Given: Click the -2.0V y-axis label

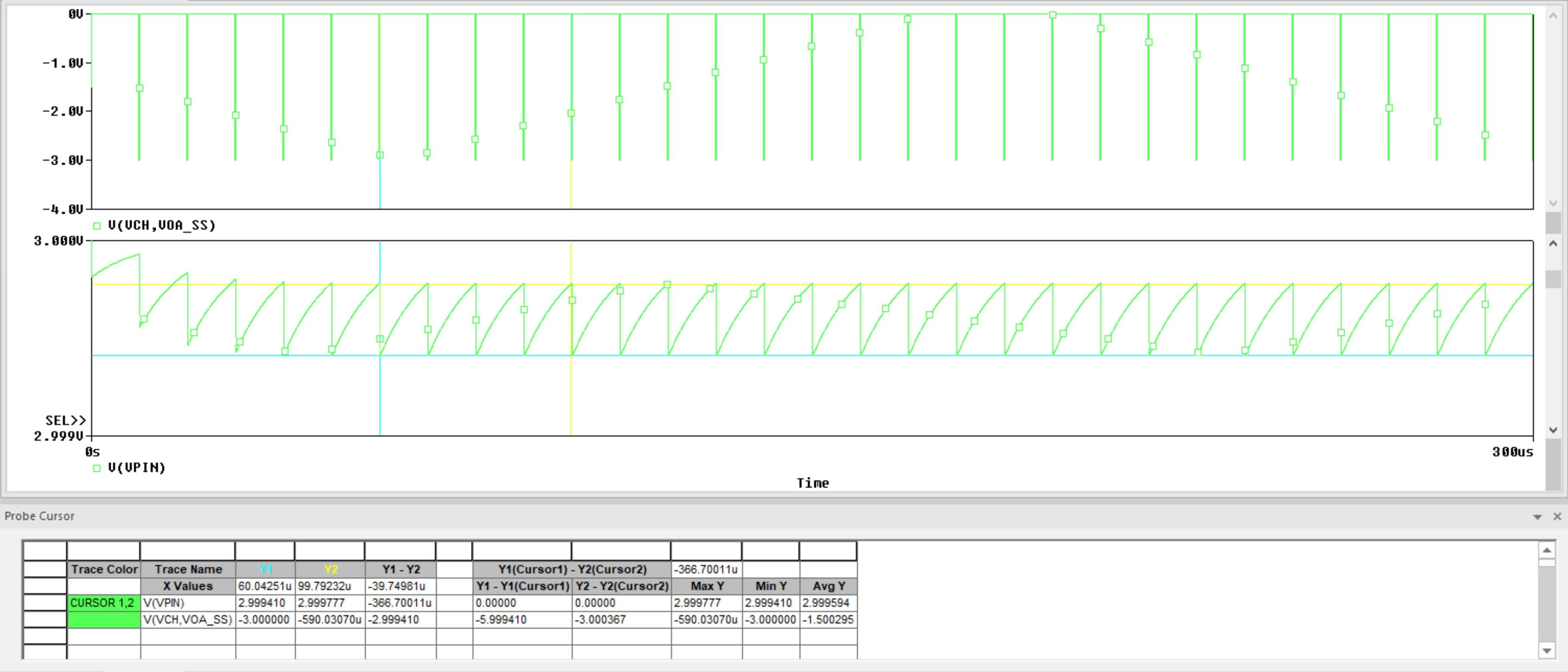Looking at the screenshot, I should [63, 111].
